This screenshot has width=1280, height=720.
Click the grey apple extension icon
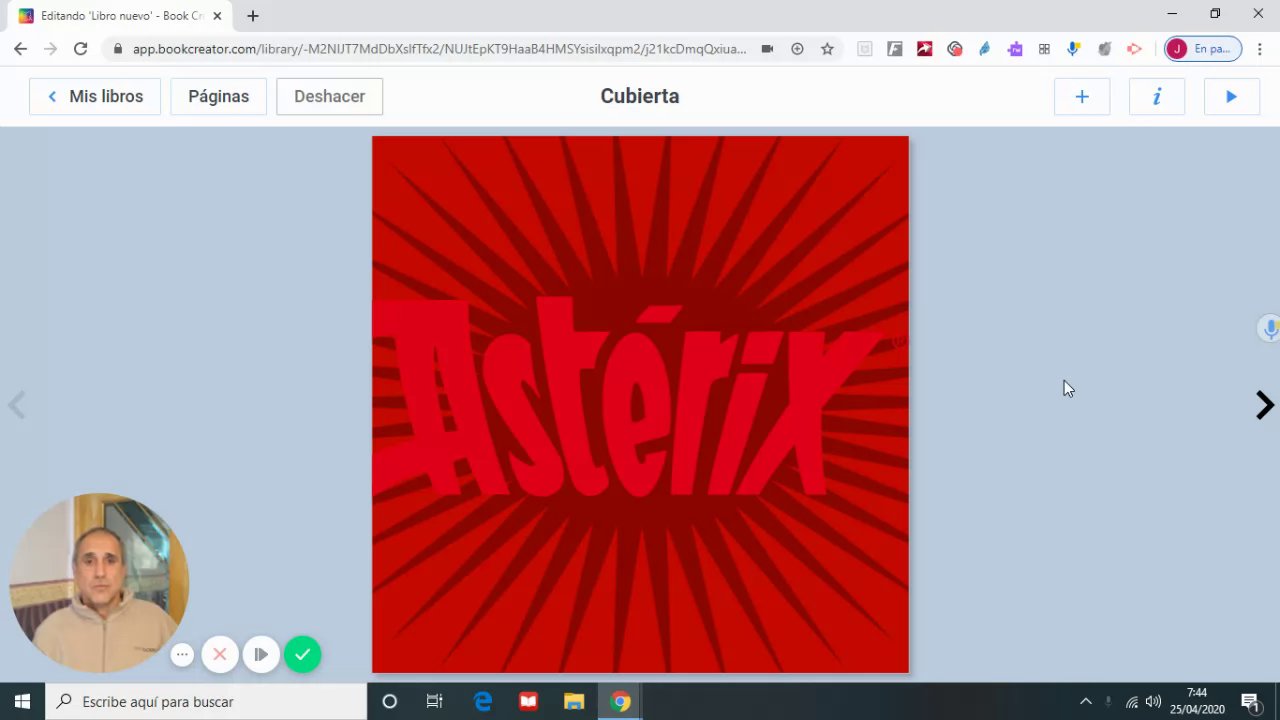click(1104, 49)
